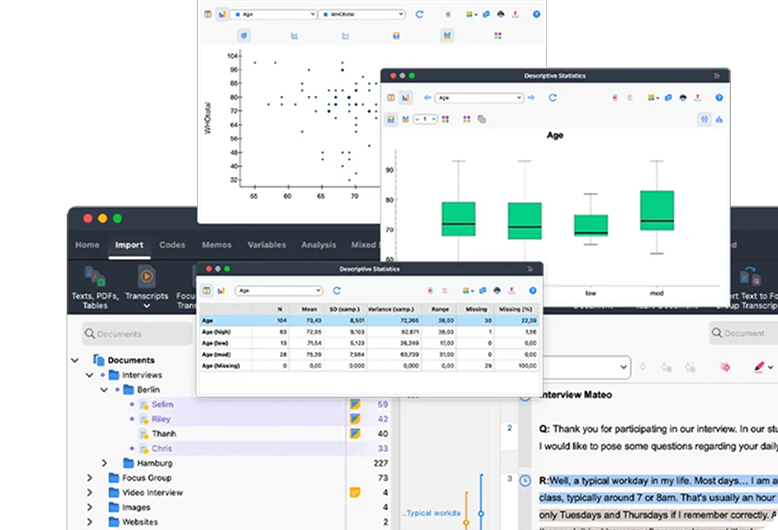This screenshot has width=778, height=530.
Task: Sort by Missing (%) column header
Action: 516,309
